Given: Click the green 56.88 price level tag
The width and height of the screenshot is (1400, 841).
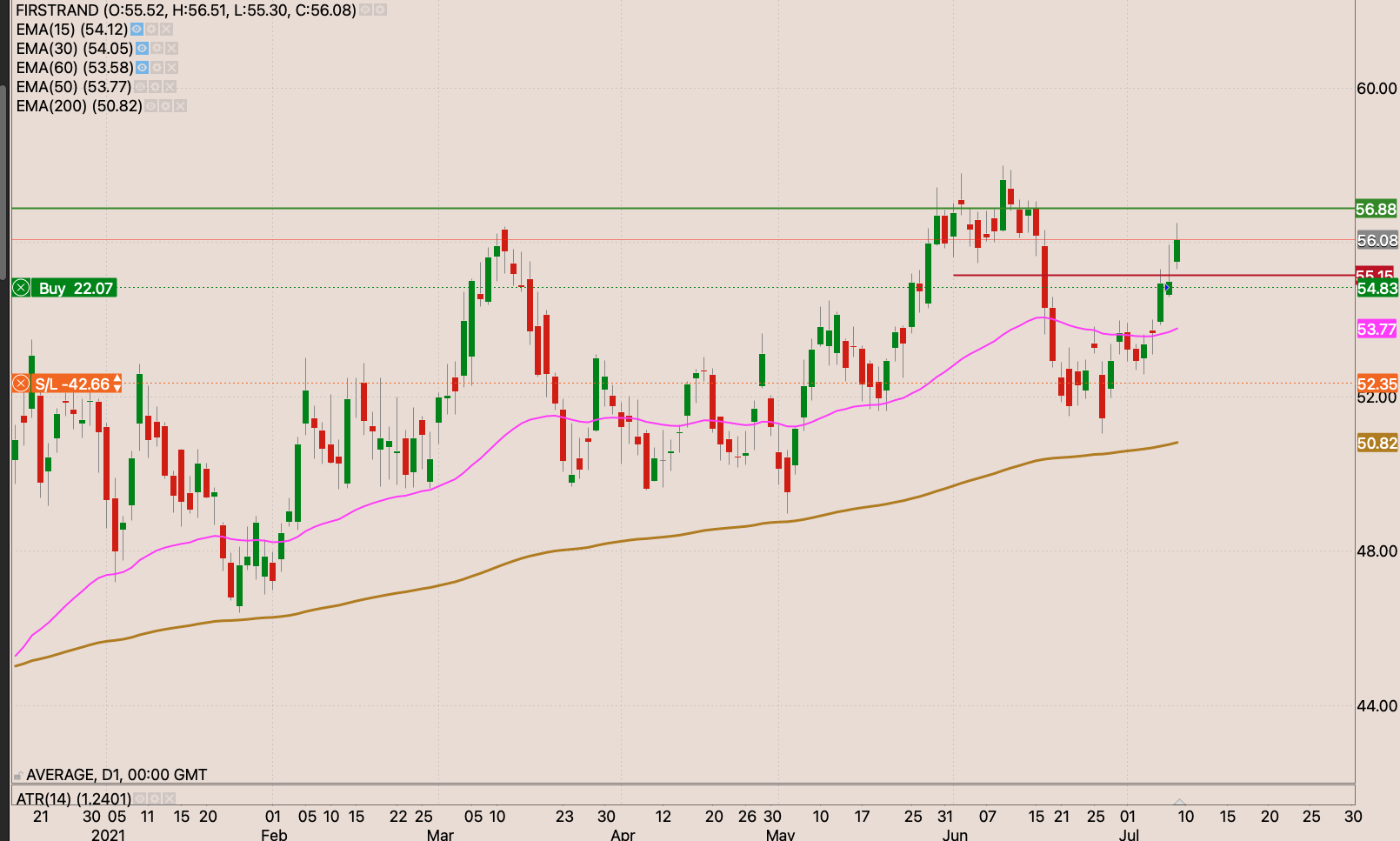Looking at the screenshot, I should 1377,209.
